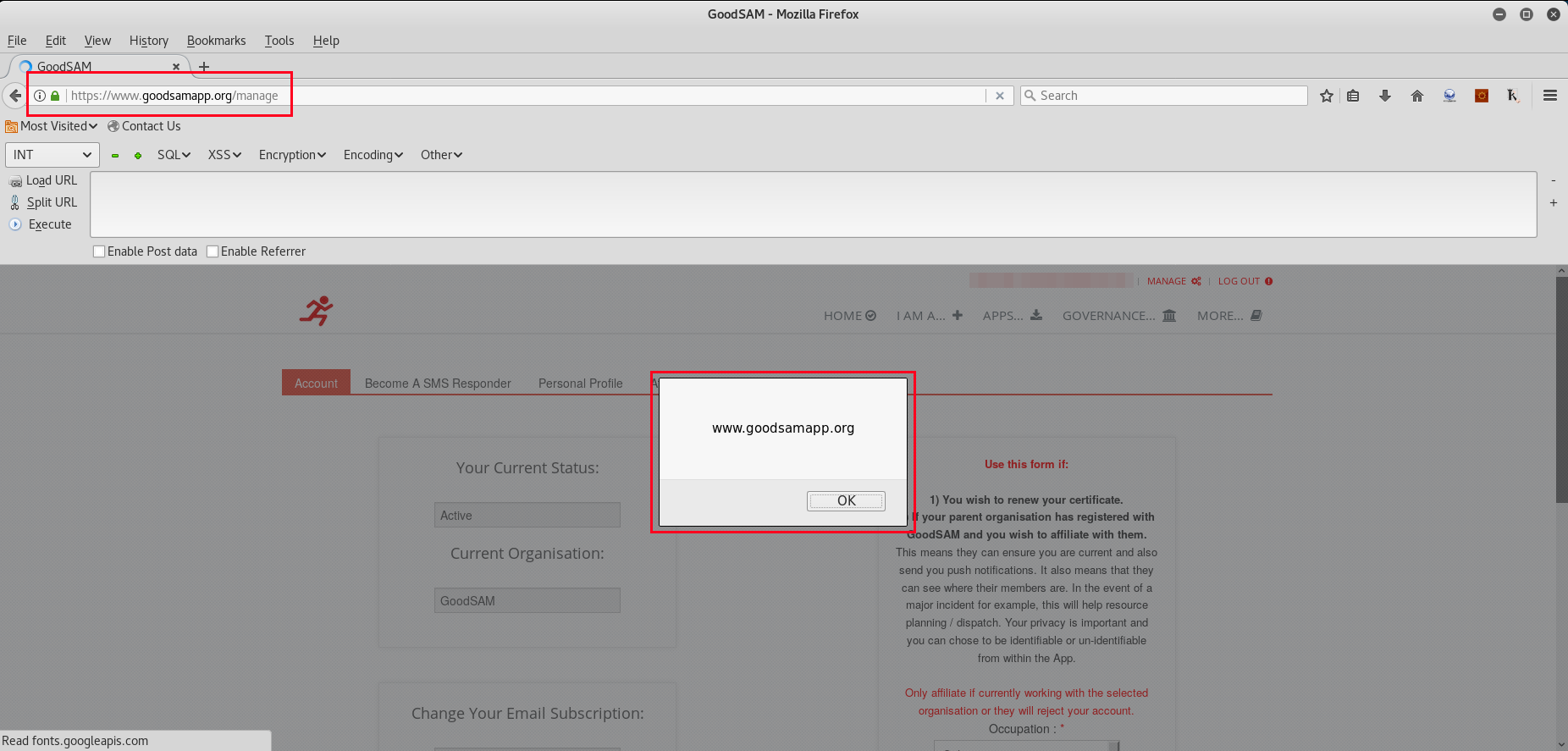This screenshot has height=751, width=1568.
Task: Open the I AM A... navigation item
Action: point(930,316)
